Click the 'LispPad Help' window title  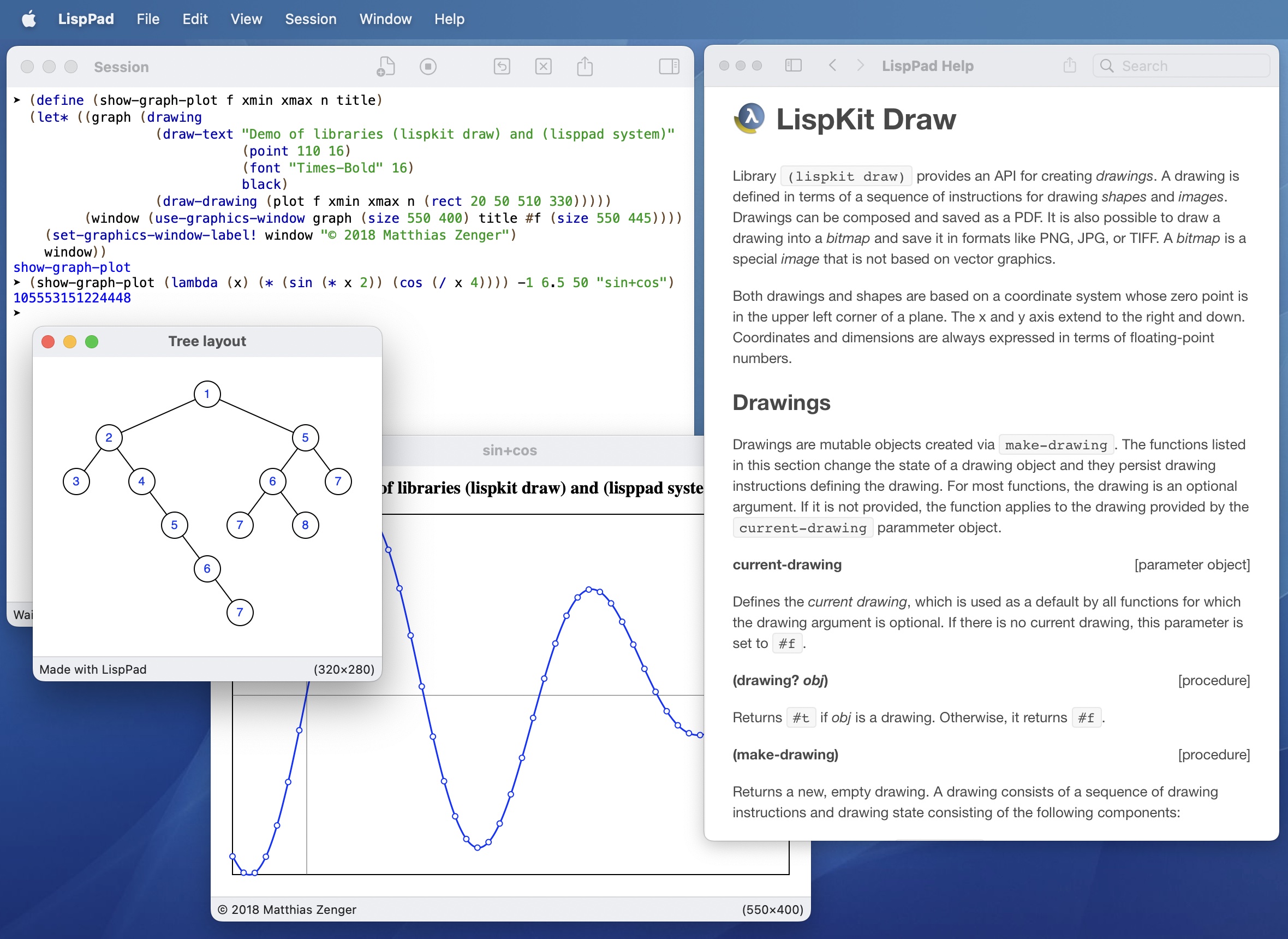[927, 66]
